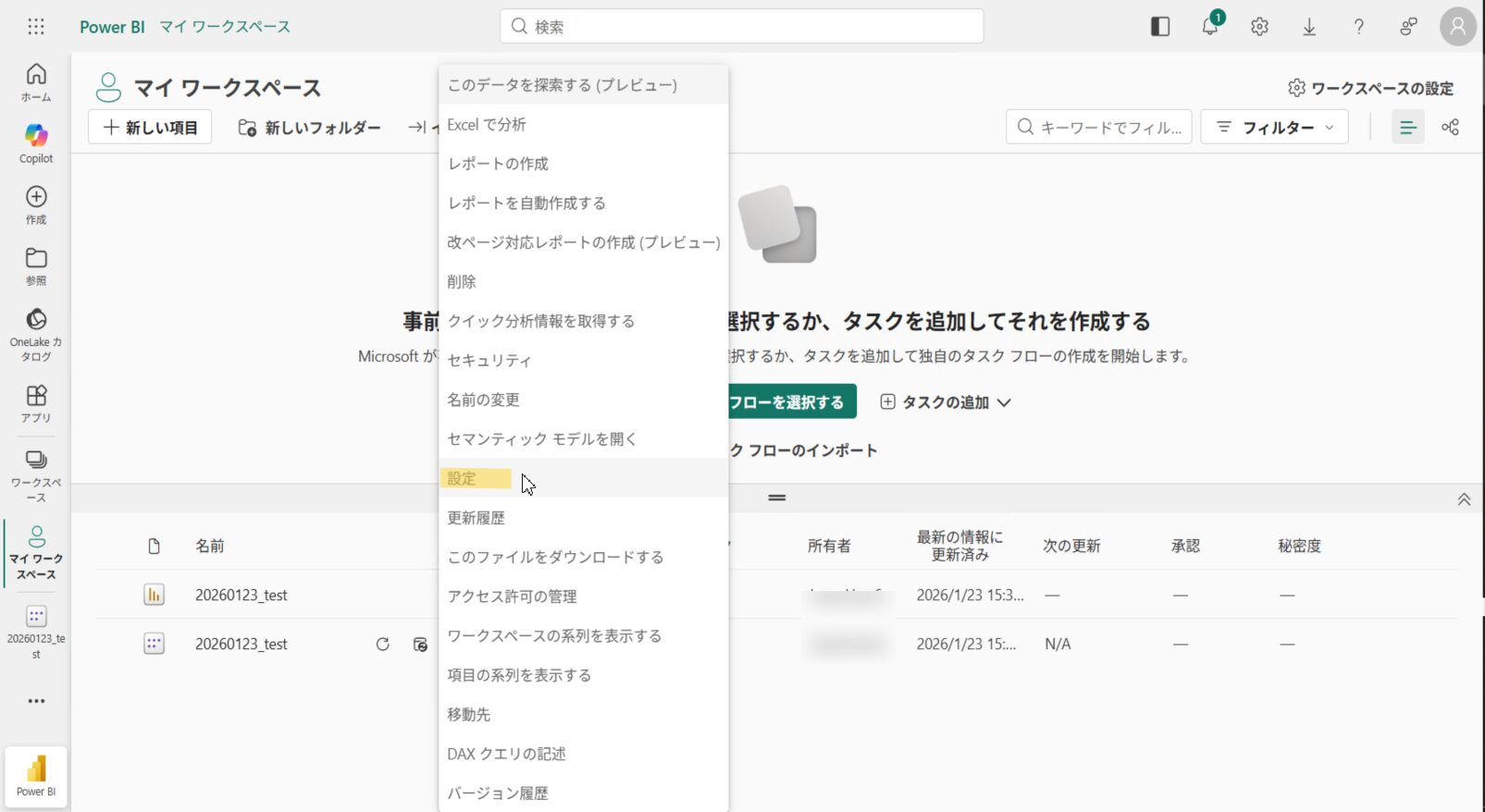
Task: Expand the タスクの追加 dropdown
Action: [x=945, y=402]
